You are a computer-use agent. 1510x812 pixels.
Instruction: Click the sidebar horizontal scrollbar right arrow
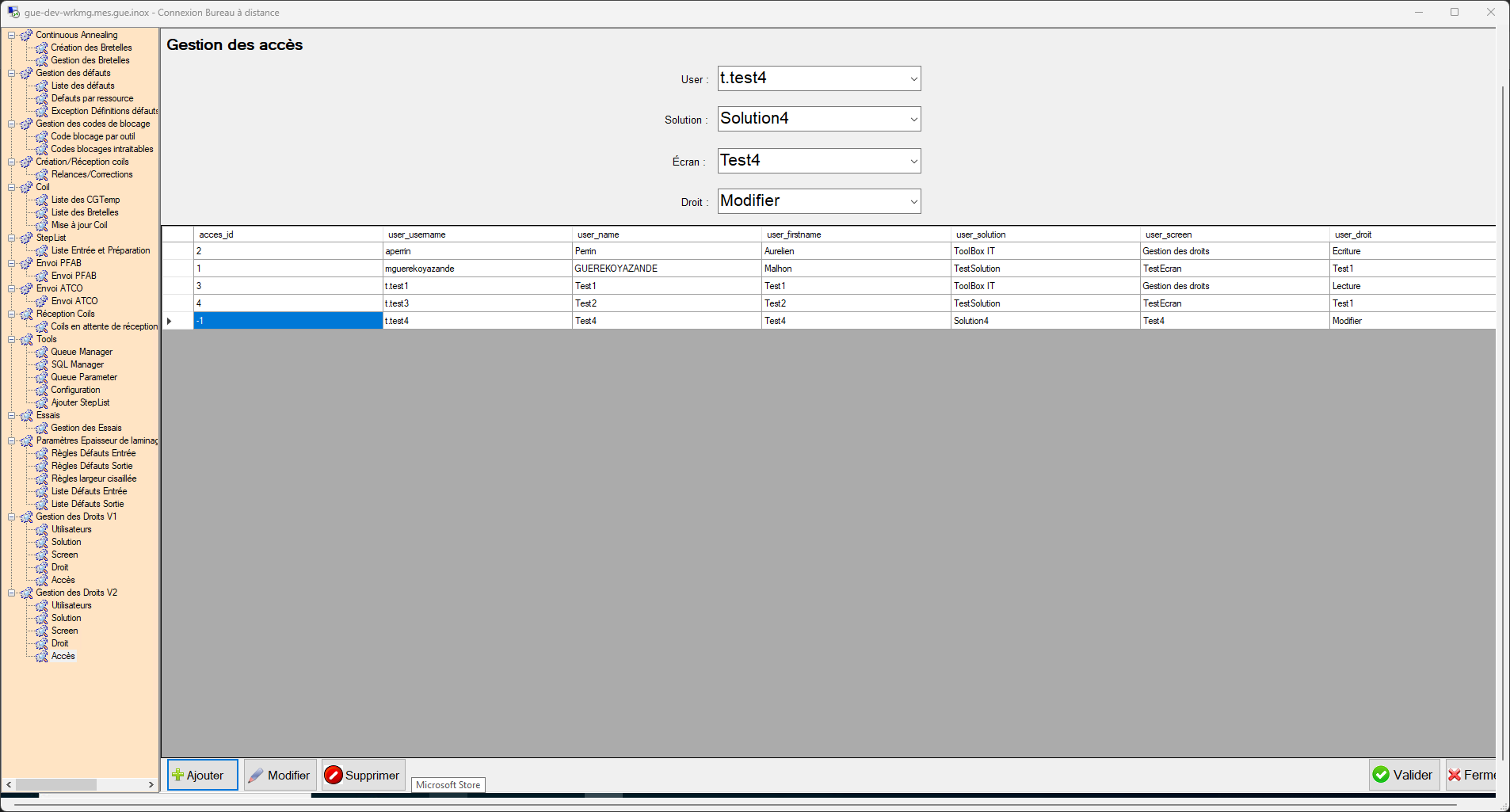[151, 784]
